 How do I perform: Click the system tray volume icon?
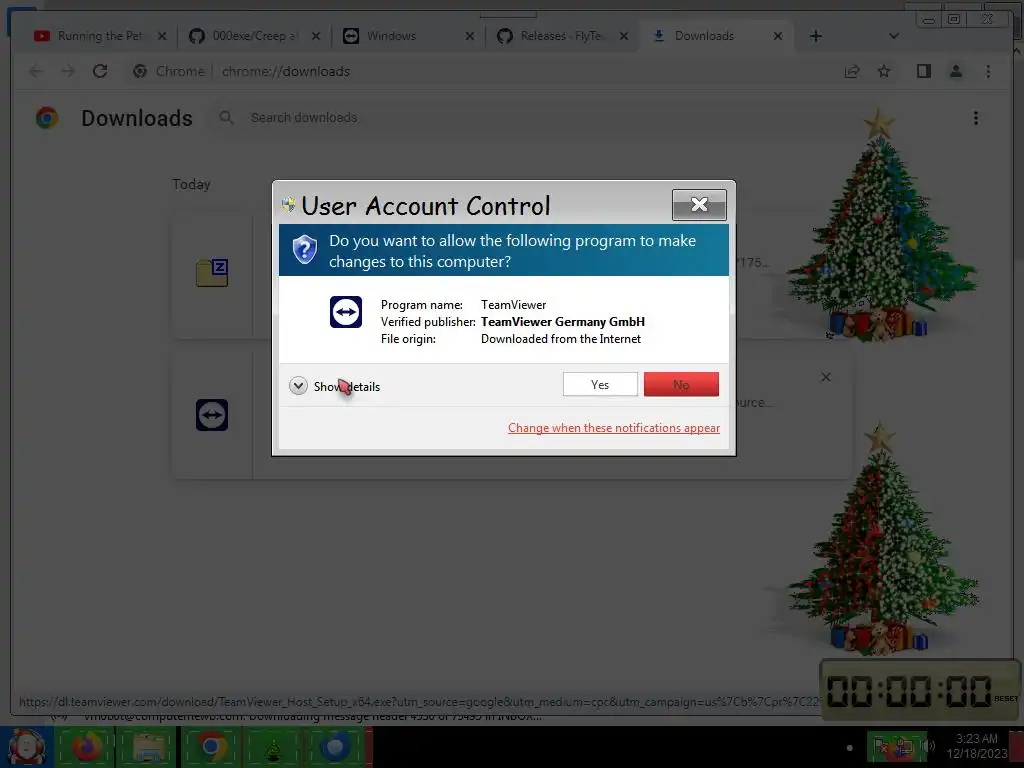[929, 746]
